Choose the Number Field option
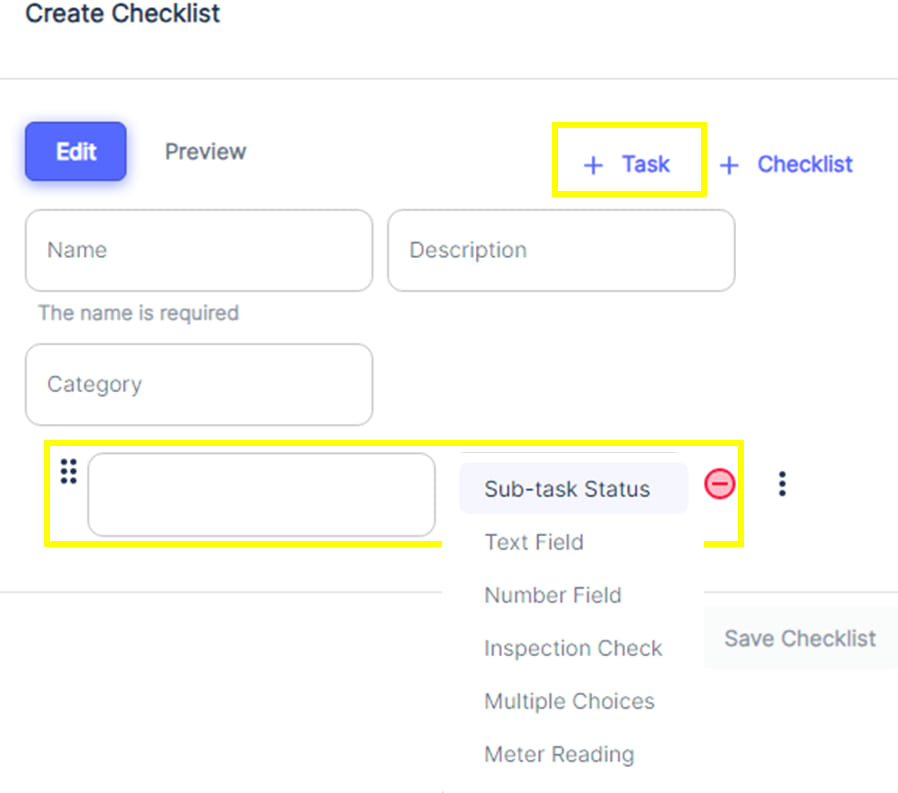 tap(553, 595)
